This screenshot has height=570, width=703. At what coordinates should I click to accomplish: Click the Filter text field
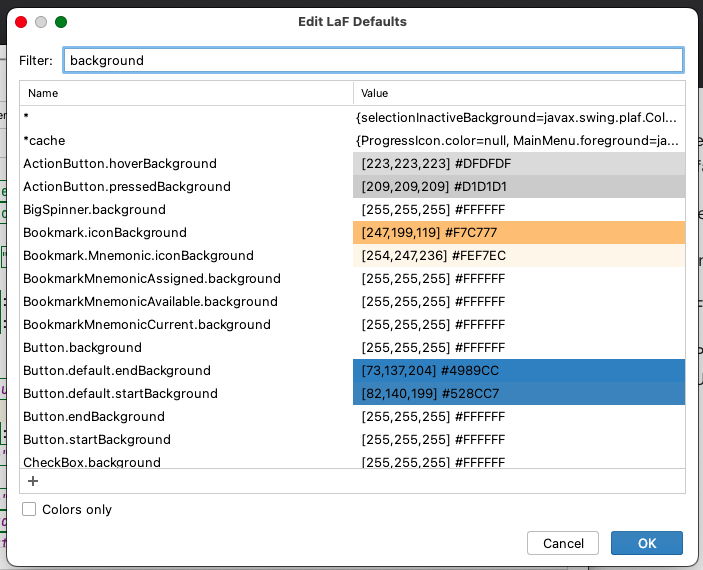click(373, 60)
